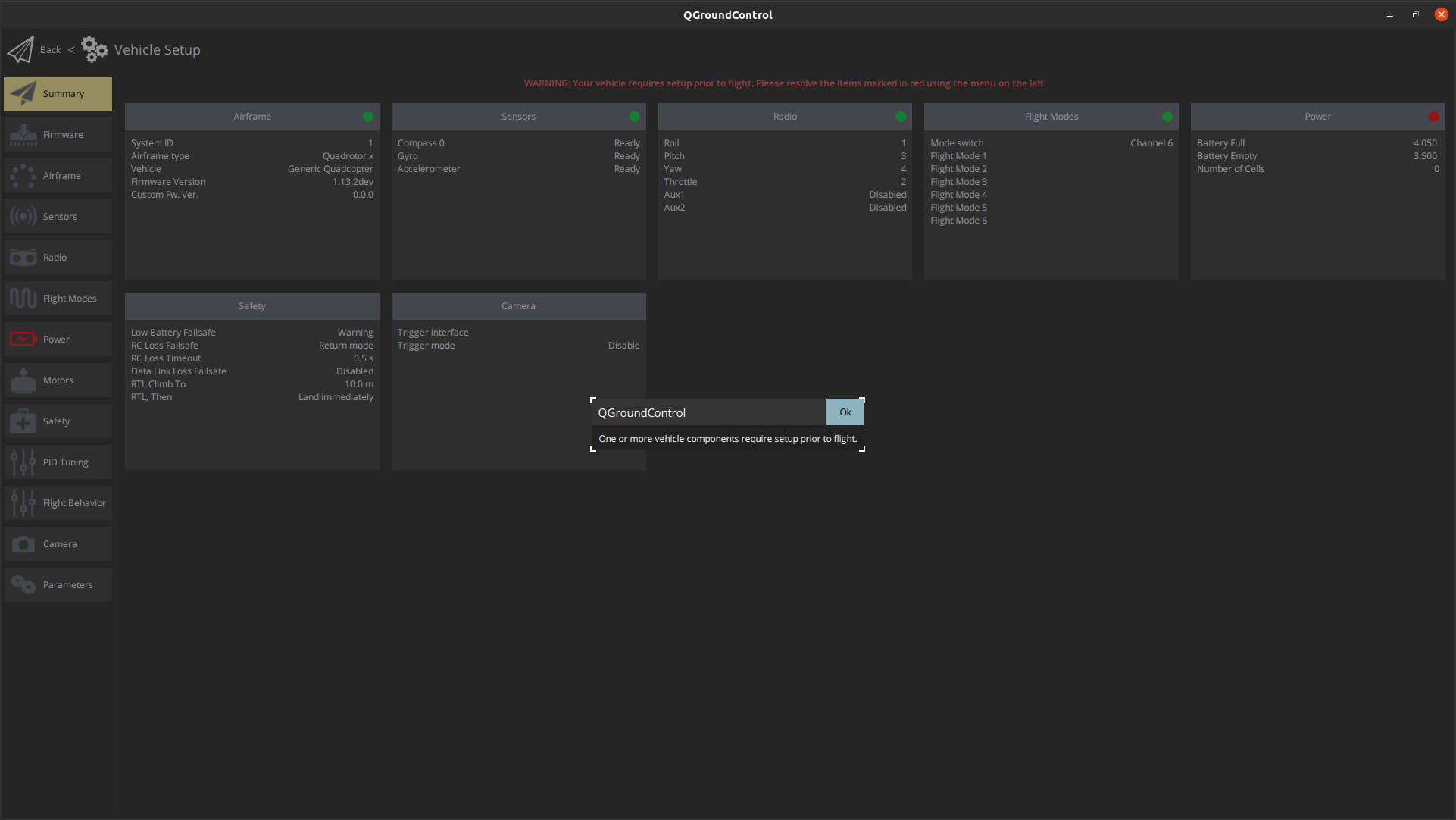Open the Flight Behavior label
The width and height of the screenshot is (1456, 820).
click(74, 503)
